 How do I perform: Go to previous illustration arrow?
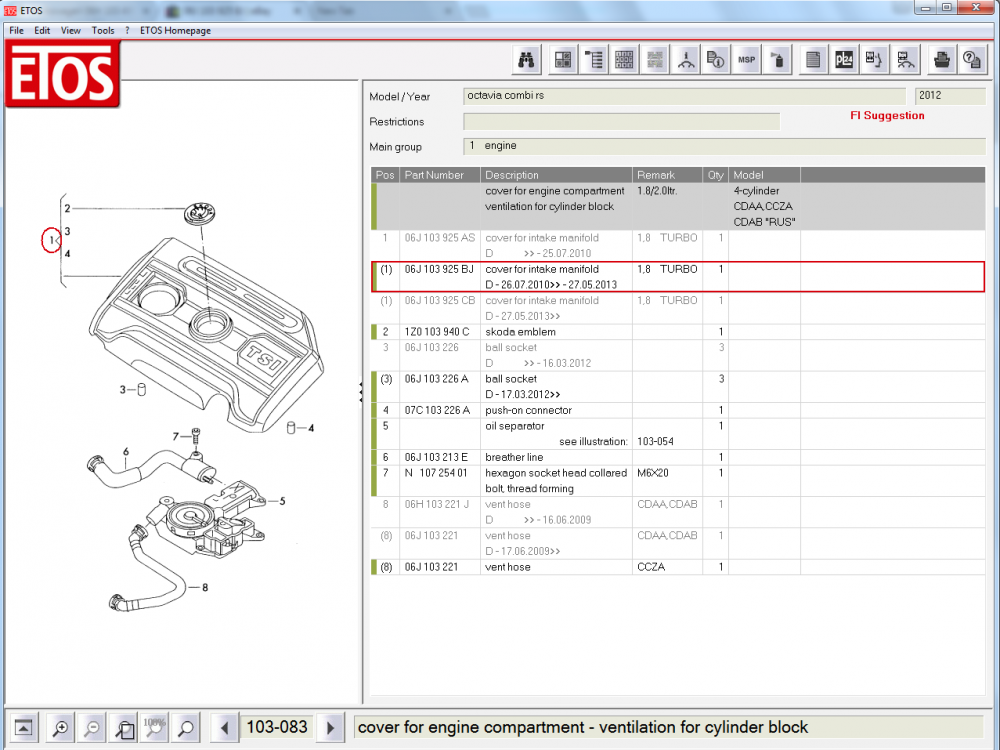click(224, 727)
